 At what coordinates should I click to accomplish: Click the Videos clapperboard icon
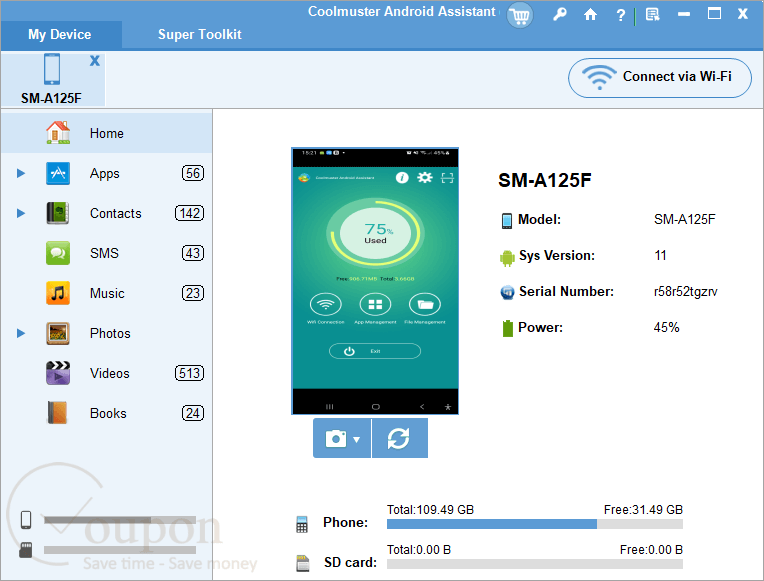pyautogui.click(x=58, y=373)
